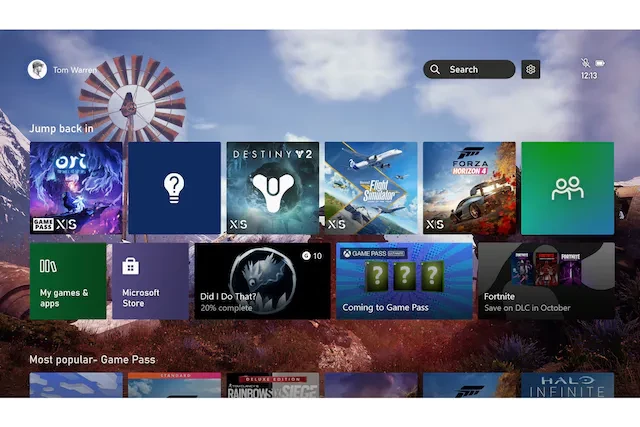This screenshot has height=427, width=640.
Task: Click the 20% complete achievement progress text
Action: (226, 308)
